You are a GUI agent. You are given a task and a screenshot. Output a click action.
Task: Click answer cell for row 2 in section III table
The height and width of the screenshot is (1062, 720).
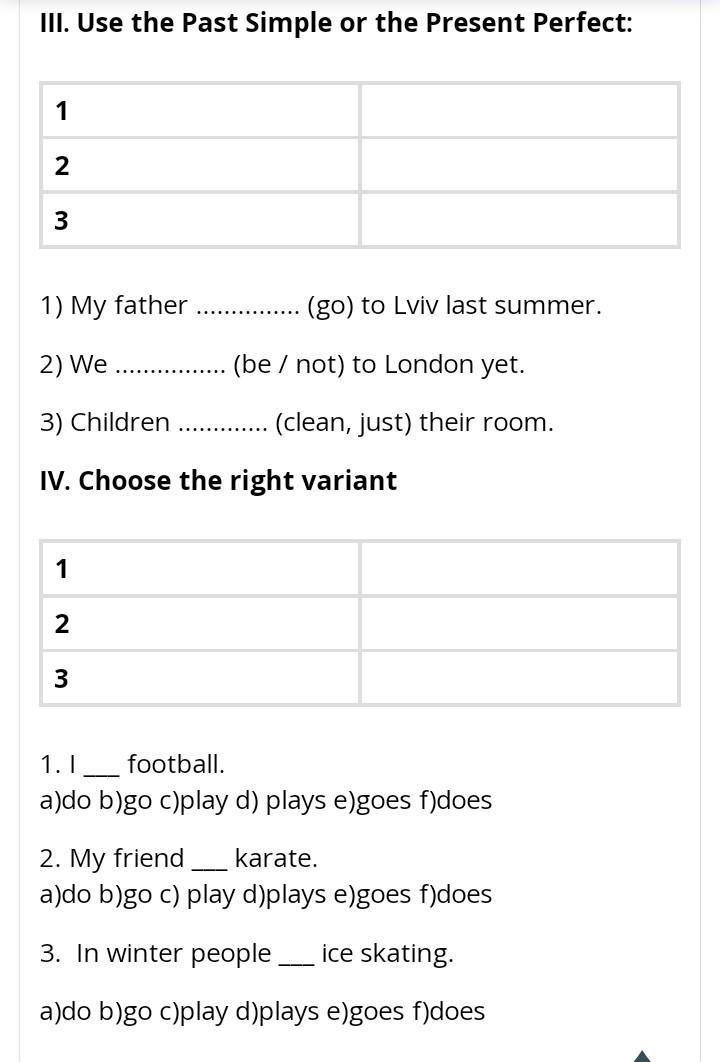(519, 165)
